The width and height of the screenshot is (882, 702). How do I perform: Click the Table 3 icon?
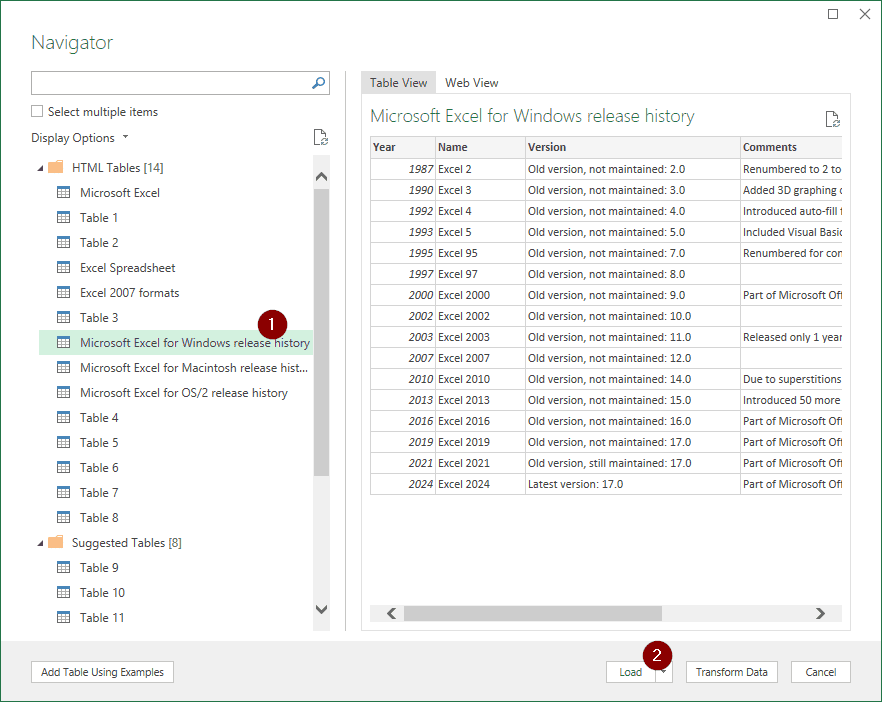[64, 317]
